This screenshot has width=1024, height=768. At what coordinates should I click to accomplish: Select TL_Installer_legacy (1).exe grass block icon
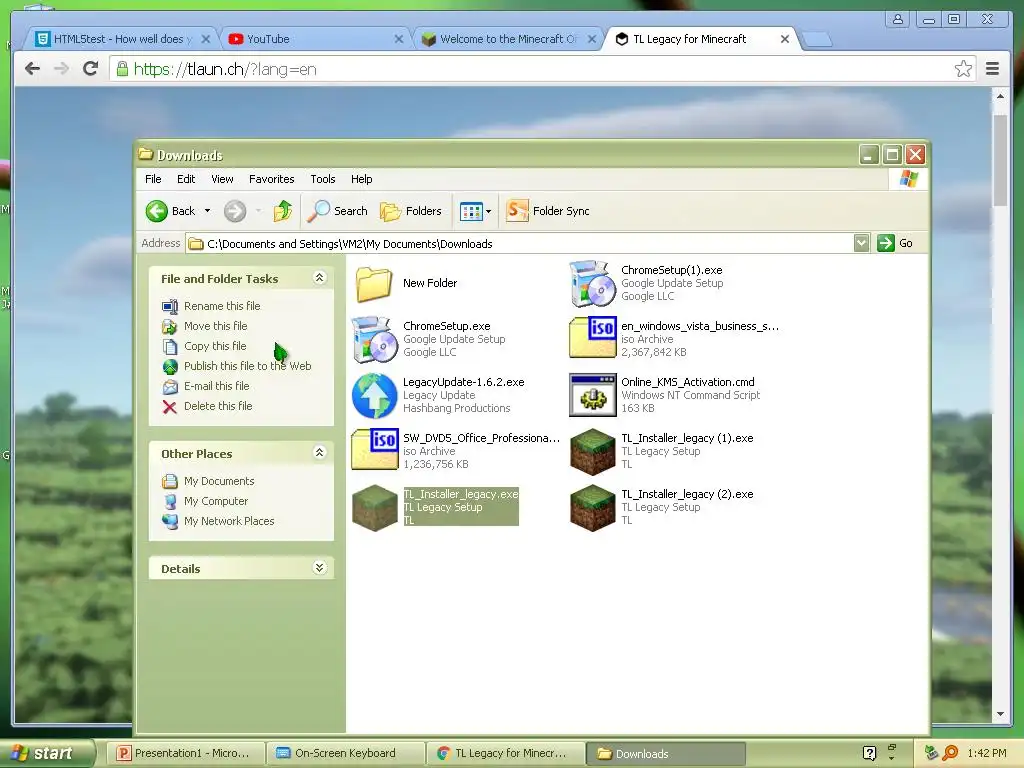(592, 452)
